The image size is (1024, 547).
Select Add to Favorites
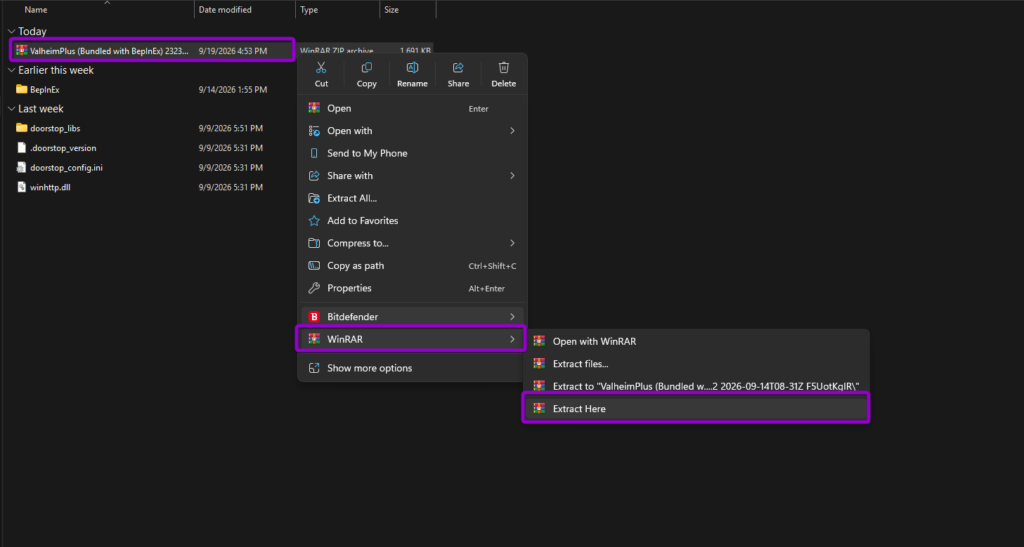pyautogui.click(x=412, y=221)
